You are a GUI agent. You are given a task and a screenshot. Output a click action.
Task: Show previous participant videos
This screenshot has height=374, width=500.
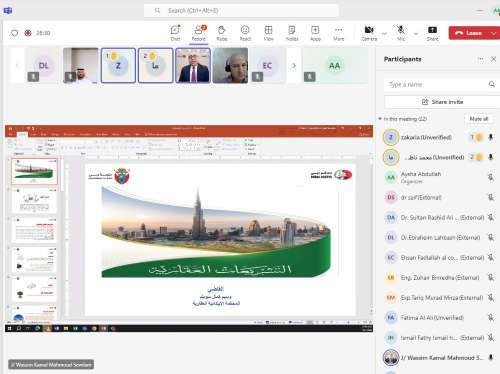(17, 65)
